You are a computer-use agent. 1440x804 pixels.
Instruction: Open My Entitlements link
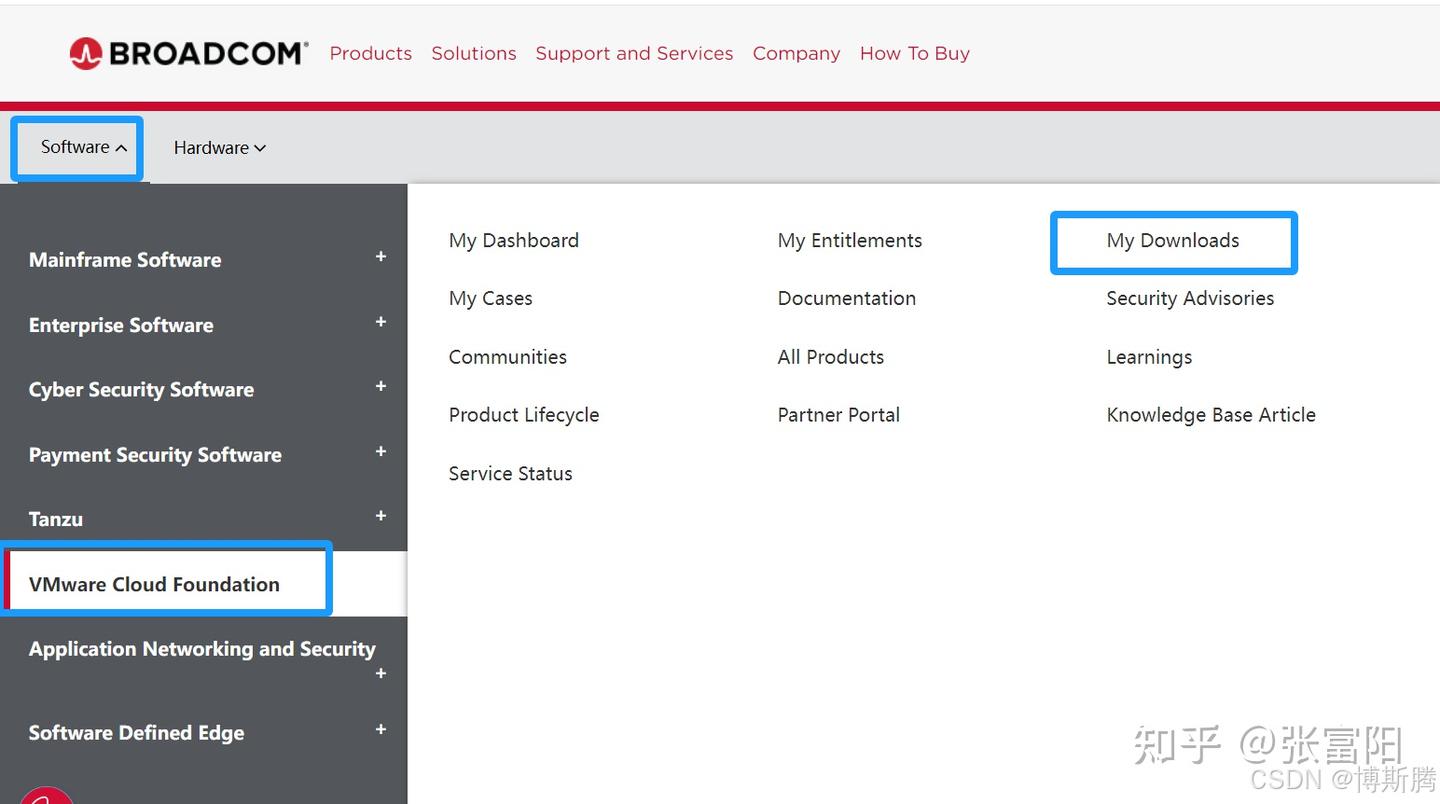point(849,241)
